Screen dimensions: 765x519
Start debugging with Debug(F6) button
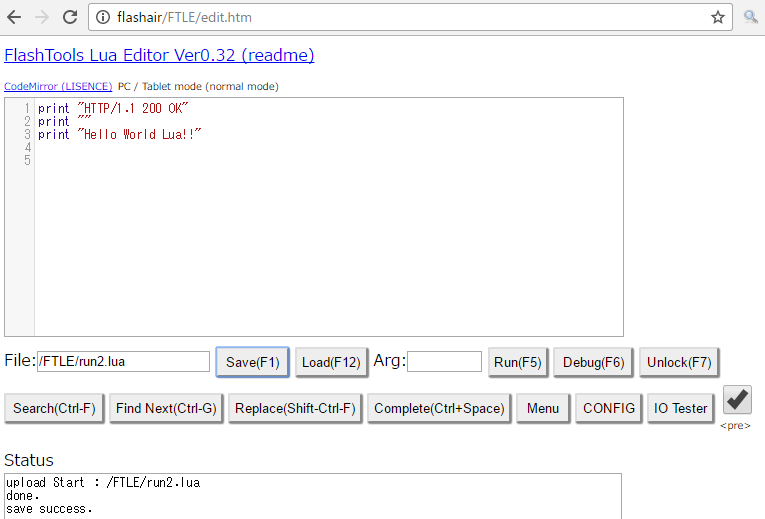coord(593,362)
